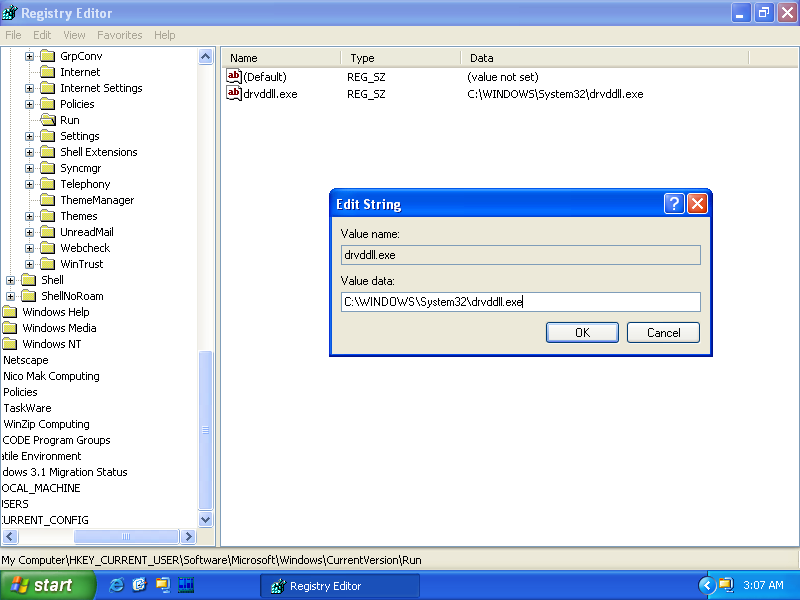This screenshot has height=600, width=800.
Task: Expand the Themes key
Action: coord(30,216)
